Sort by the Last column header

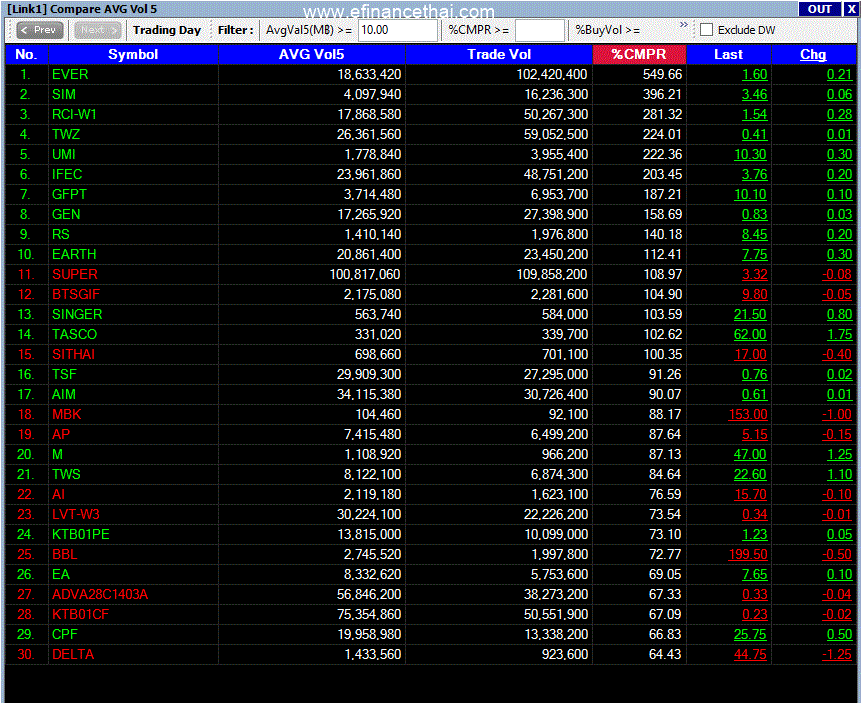(x=728, y=54)
